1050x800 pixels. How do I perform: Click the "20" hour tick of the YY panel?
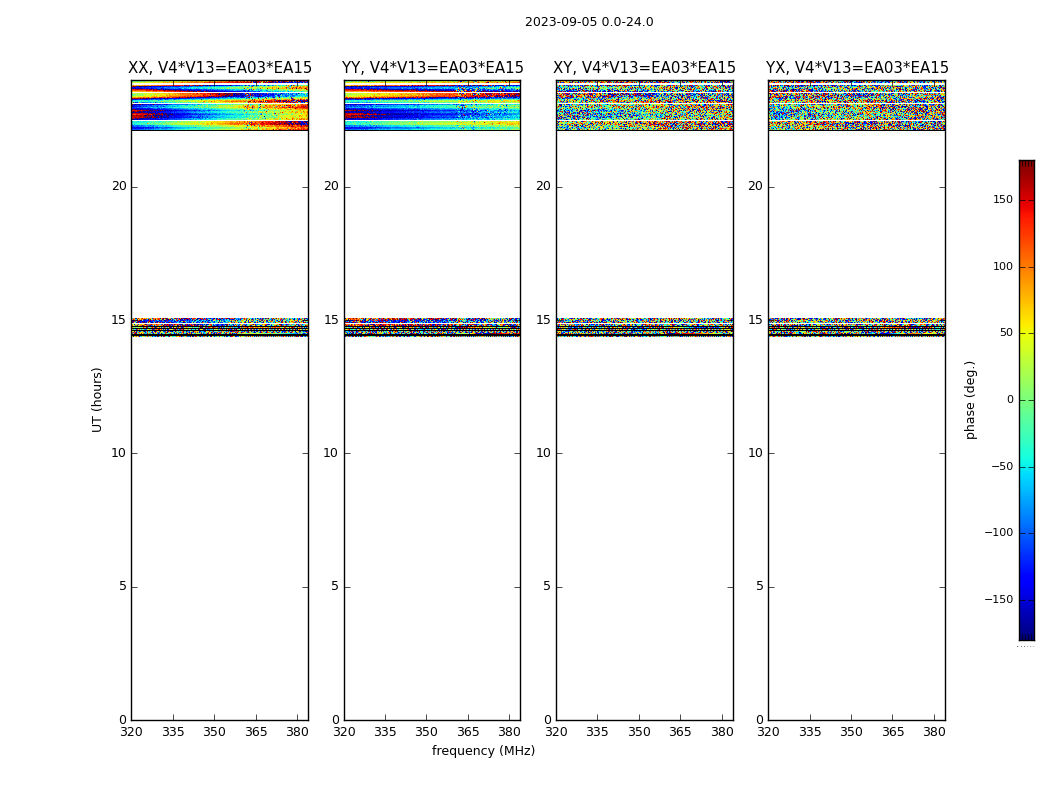331,186
